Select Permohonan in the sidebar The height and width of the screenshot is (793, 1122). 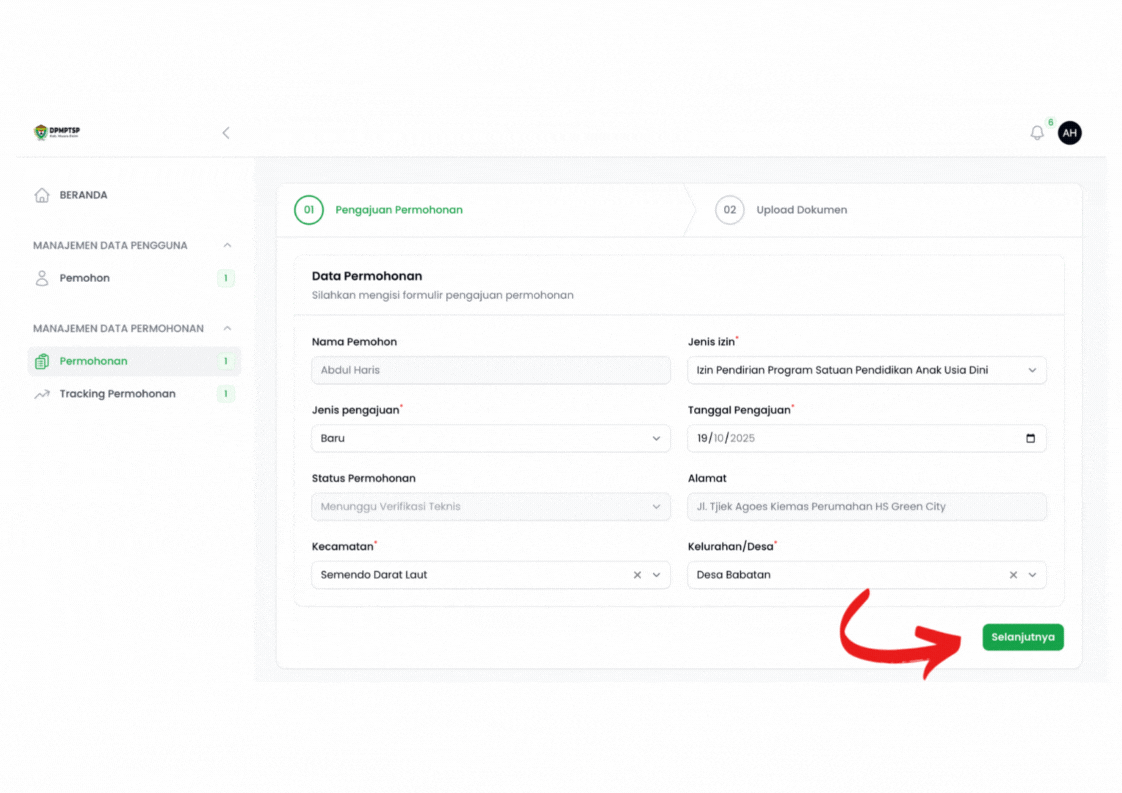(94, 361)
